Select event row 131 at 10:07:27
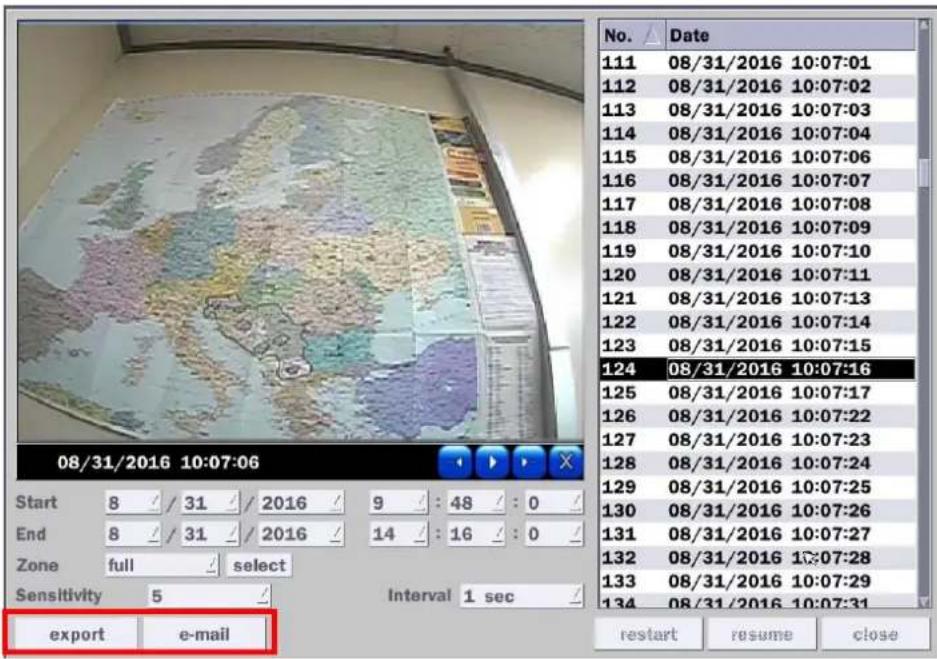Screen dimensions: 937x659 [758, 534]
